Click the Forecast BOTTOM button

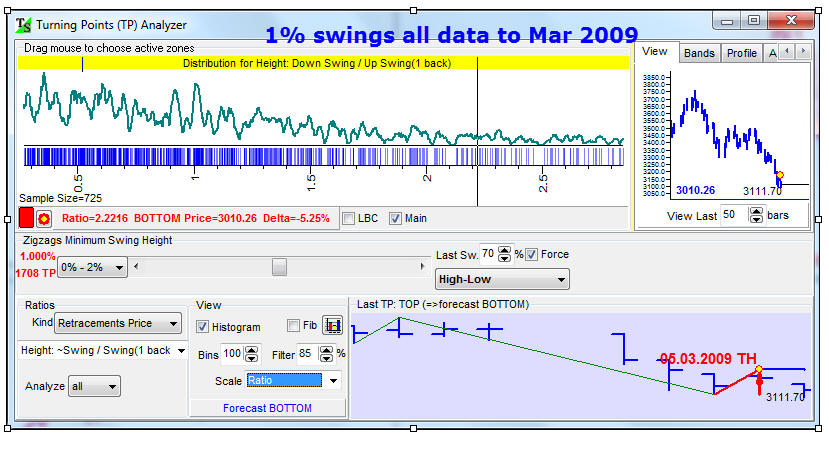point(266,408)
